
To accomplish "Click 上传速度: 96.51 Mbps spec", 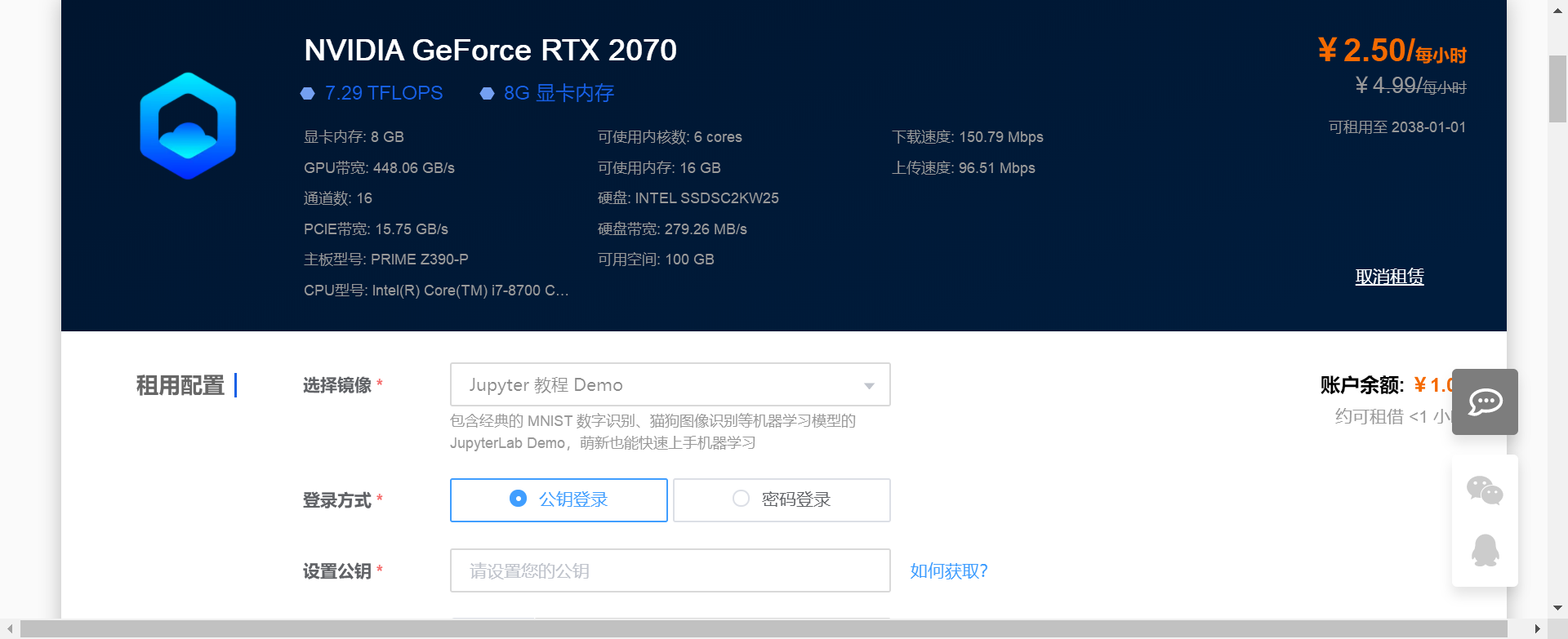I will pyautogui.click(x=963, y=168).
